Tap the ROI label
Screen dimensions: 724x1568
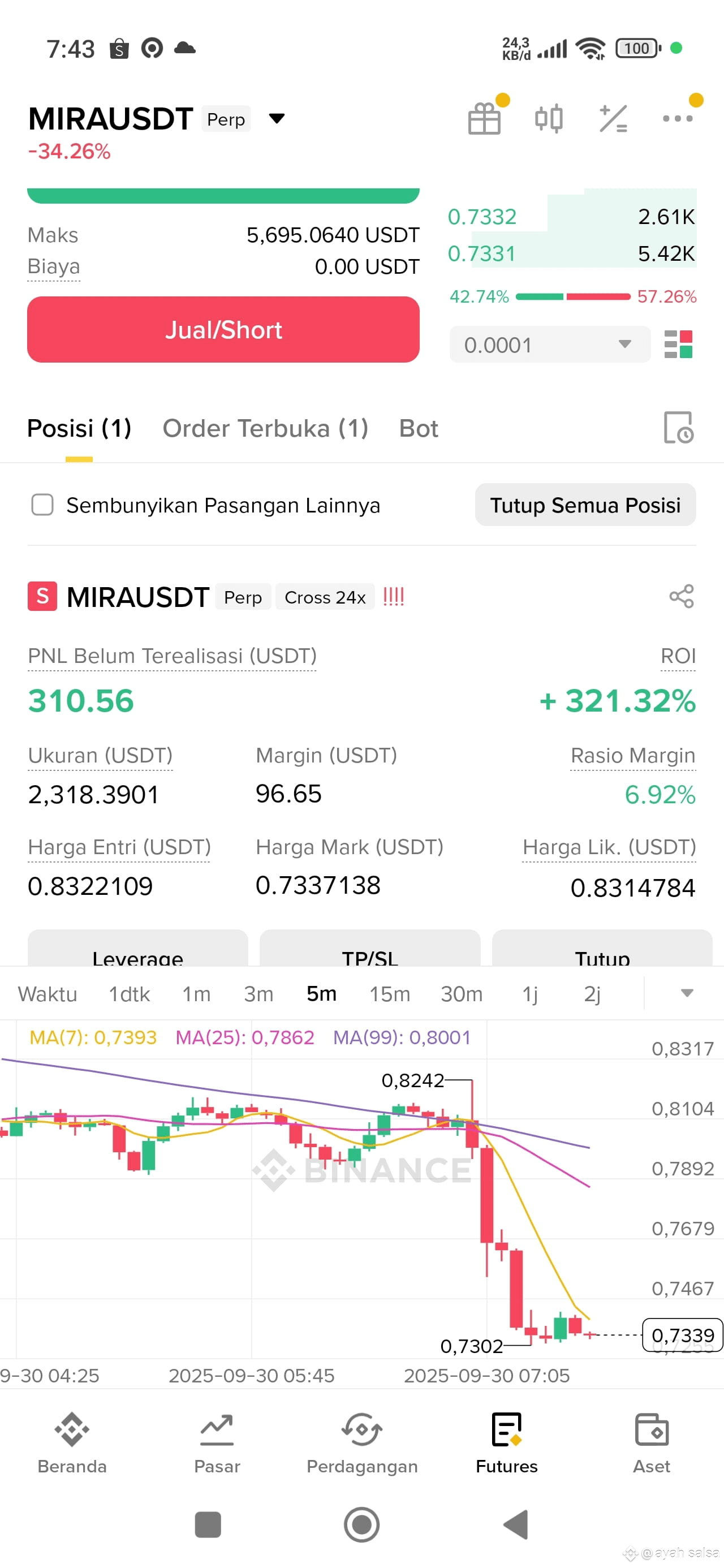[678, 656]
